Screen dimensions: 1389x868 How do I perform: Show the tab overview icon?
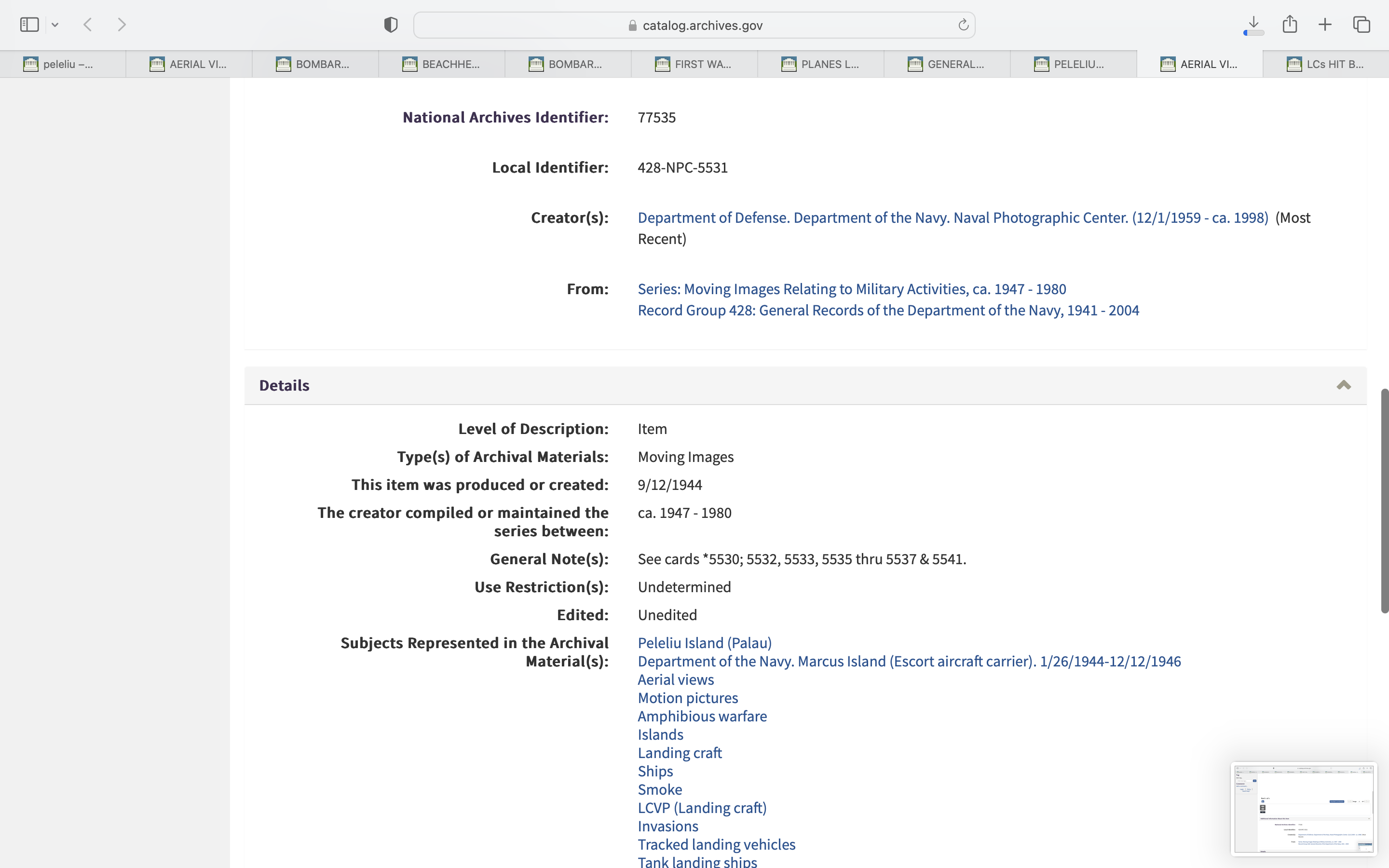(x=1362, y=25)
